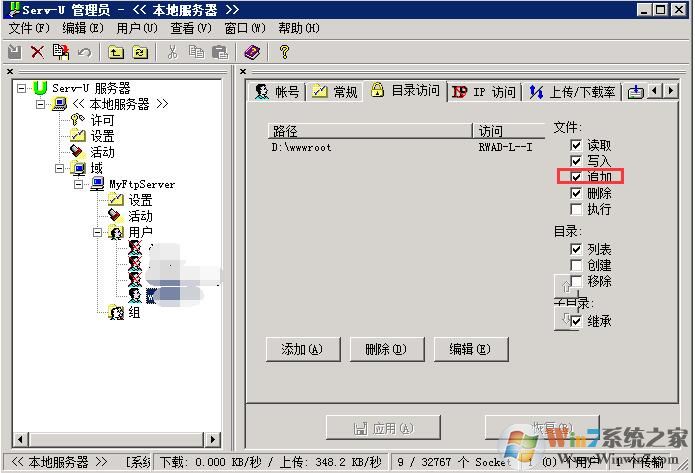Collapse the MyFtpServer tree node

pyautogui.click(x=78, y=184)
